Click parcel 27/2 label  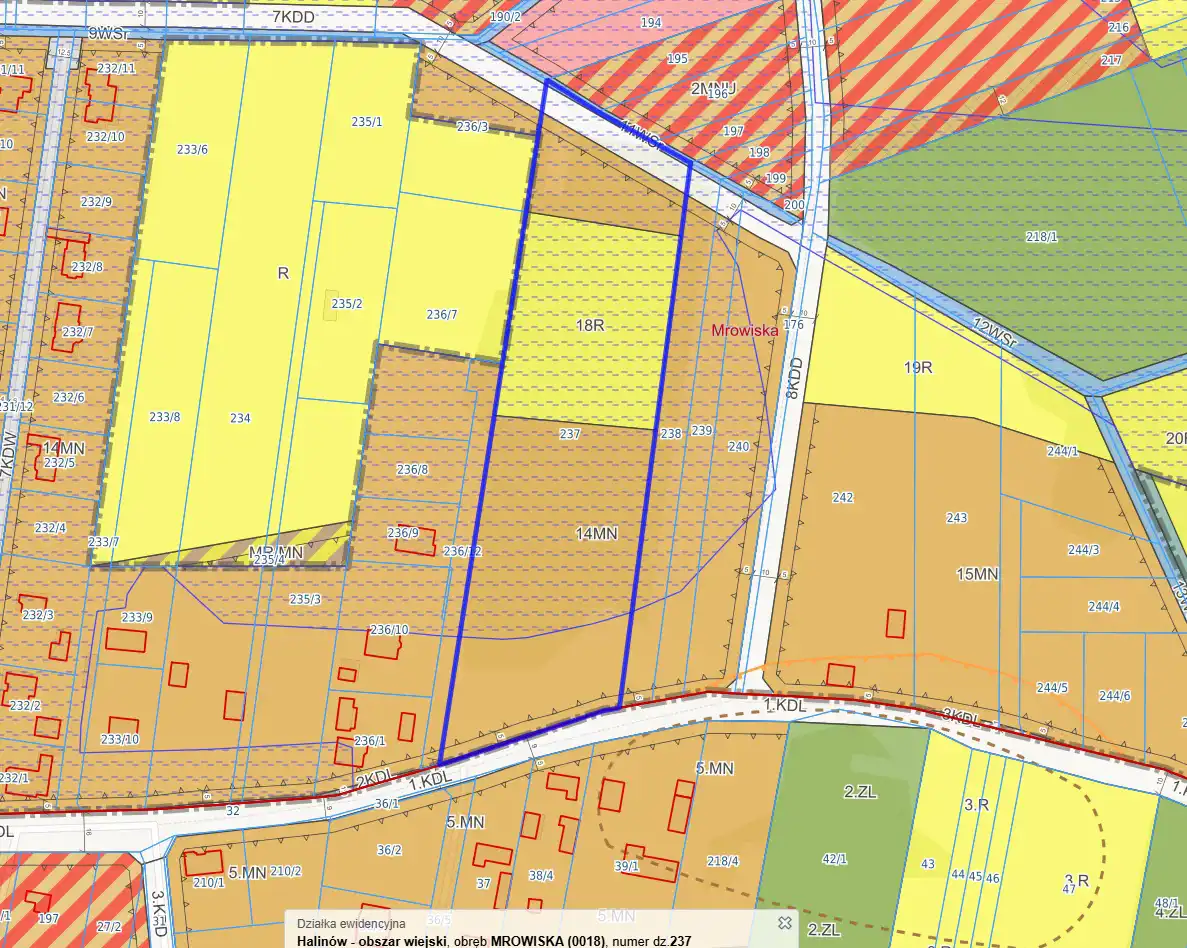[109, 926]
